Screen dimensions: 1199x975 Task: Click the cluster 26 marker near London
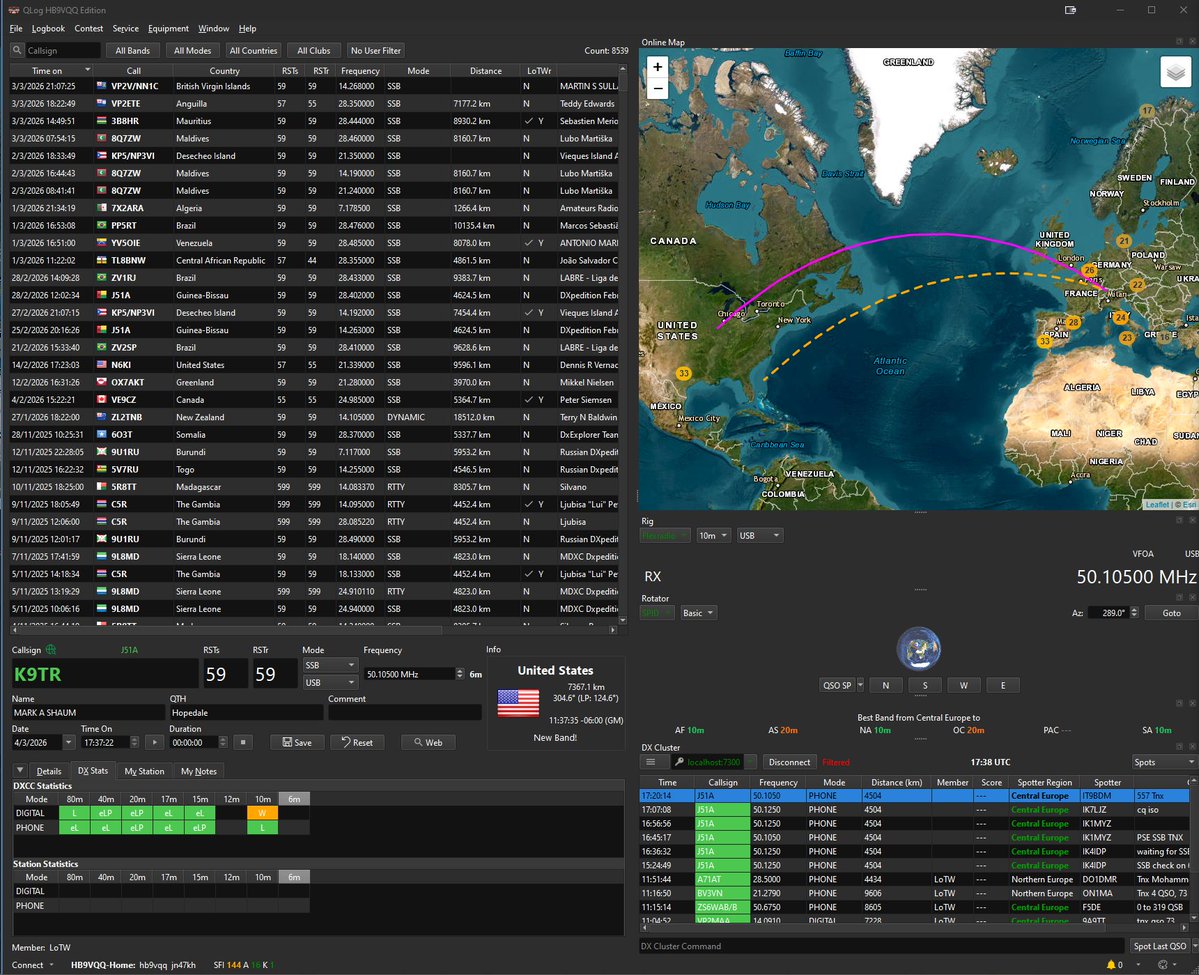(1090, 270)
